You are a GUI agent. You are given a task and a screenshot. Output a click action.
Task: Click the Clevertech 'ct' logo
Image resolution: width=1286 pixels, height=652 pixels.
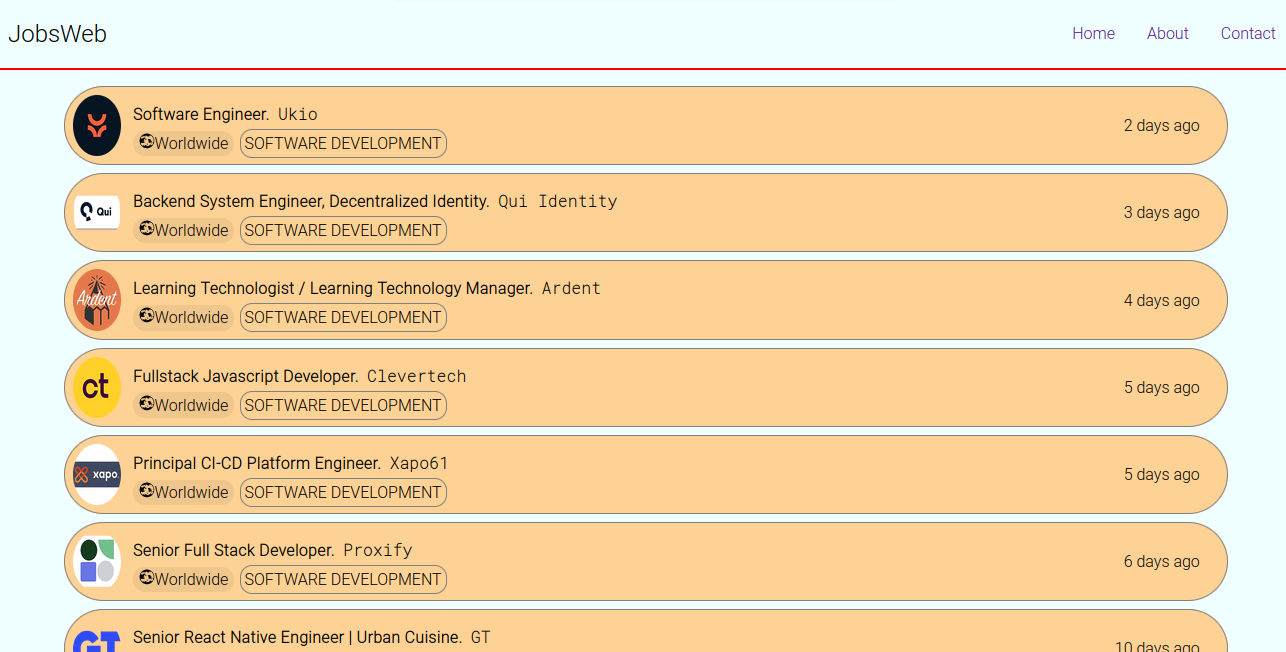coord(97,387)
